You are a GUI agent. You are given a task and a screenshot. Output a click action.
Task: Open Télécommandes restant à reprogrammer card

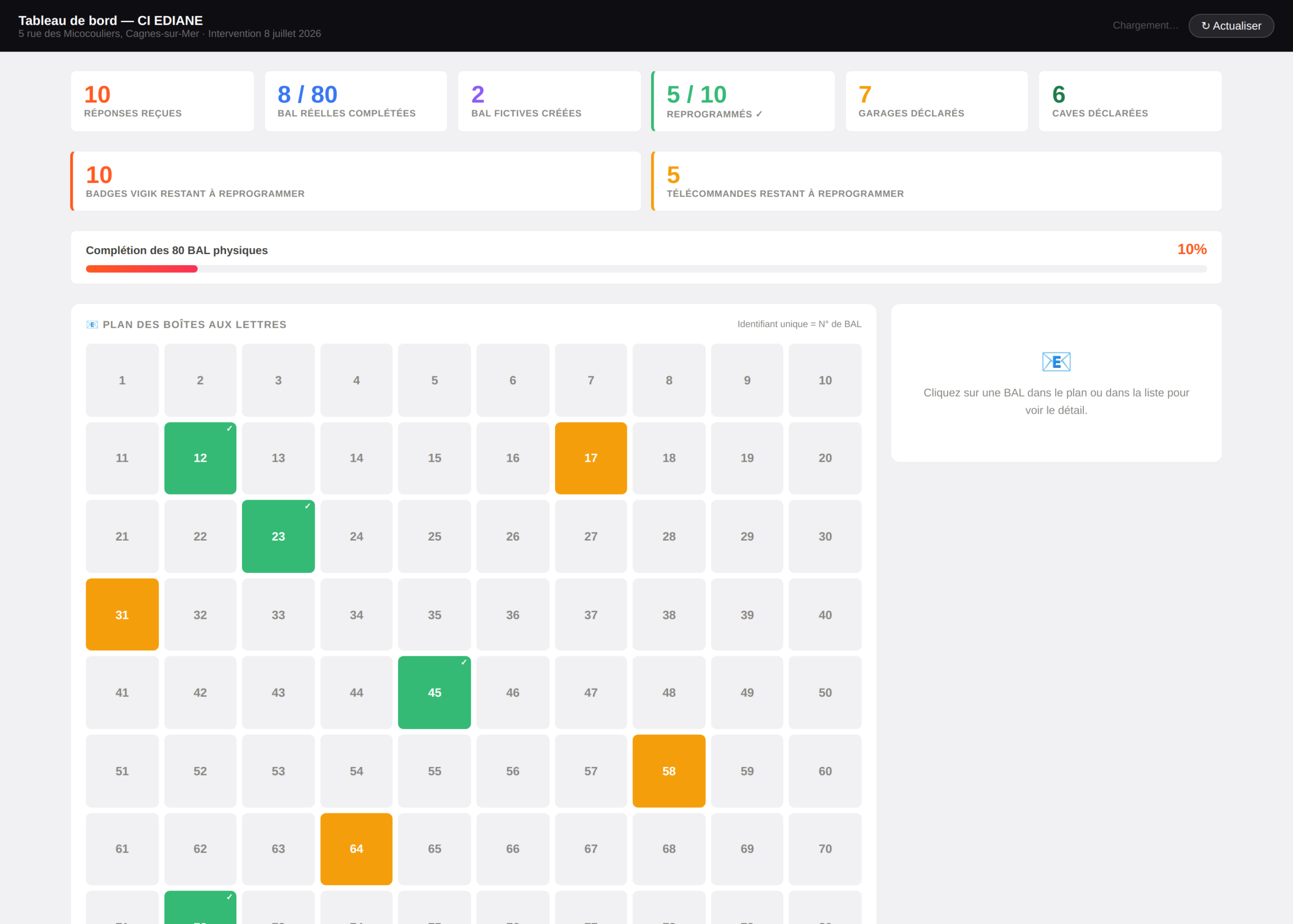click(x=936, y=181)
